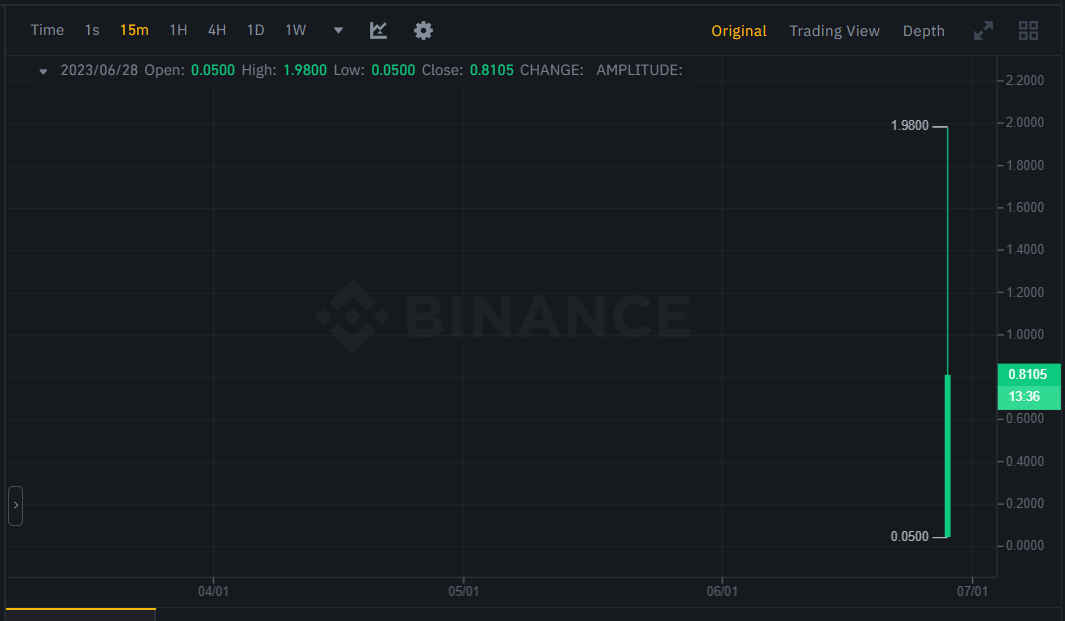Click the AMPLITUDE label
The width and height of the screenshot is (1065, 621).
pos(639,71)
